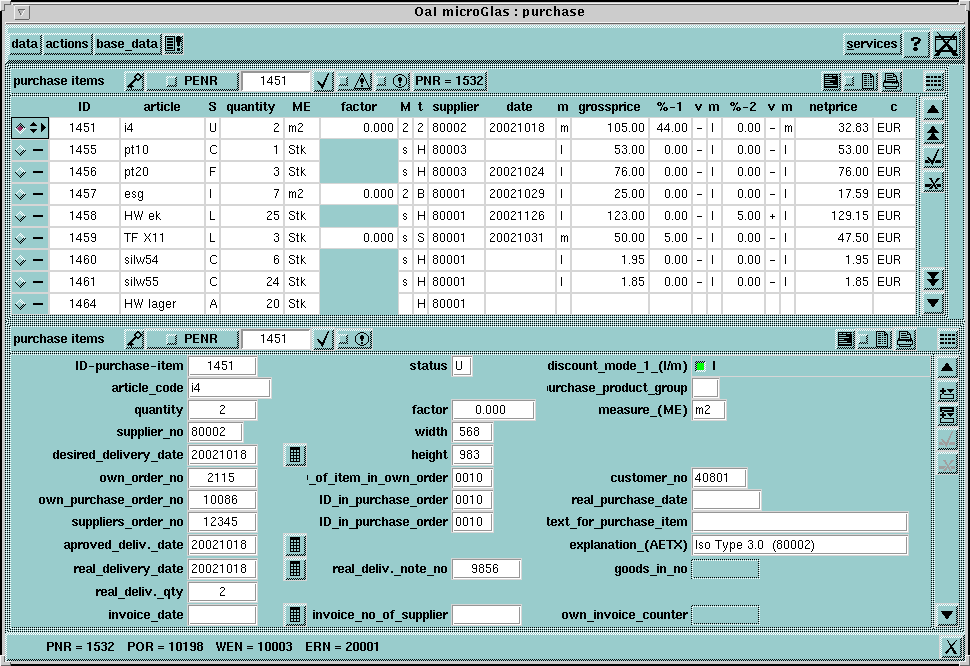The width and height of the screenshot is (970, 666).
Task: Click the warning triangle icon in the upper toolbar
Action: (x=362, y=81)
